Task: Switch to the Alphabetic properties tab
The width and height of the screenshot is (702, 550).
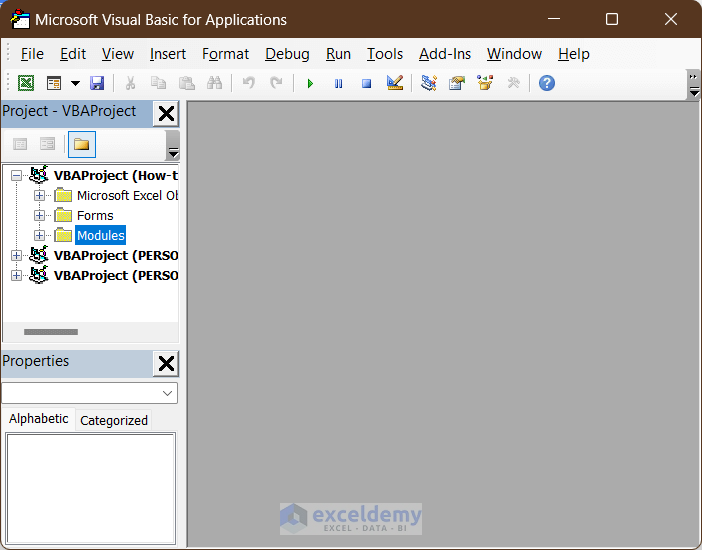Action: (39, 419)
